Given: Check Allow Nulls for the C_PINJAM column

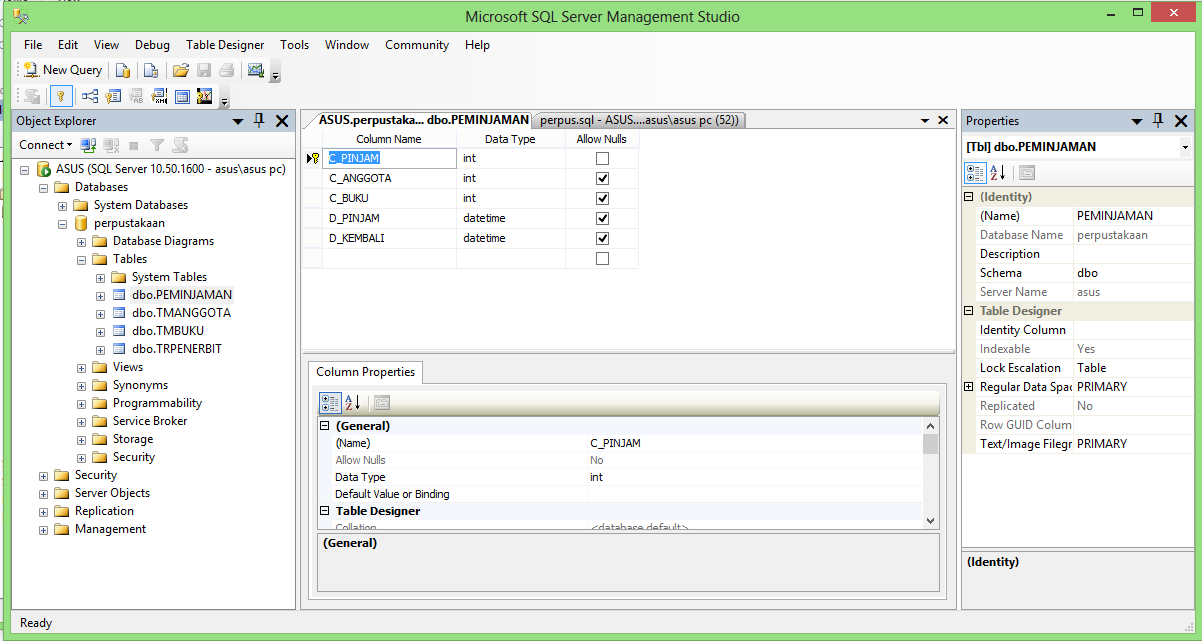Looking at the screenshot, I should [602, 158].
